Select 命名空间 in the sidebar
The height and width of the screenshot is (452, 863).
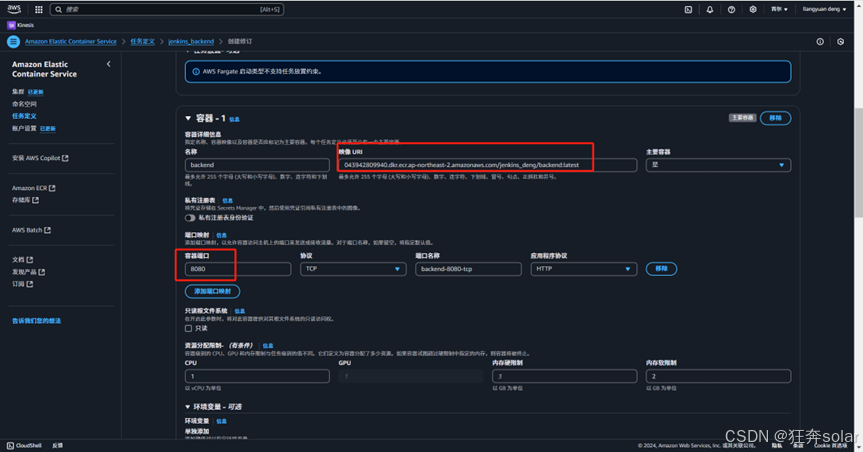(x=24, y=104)
